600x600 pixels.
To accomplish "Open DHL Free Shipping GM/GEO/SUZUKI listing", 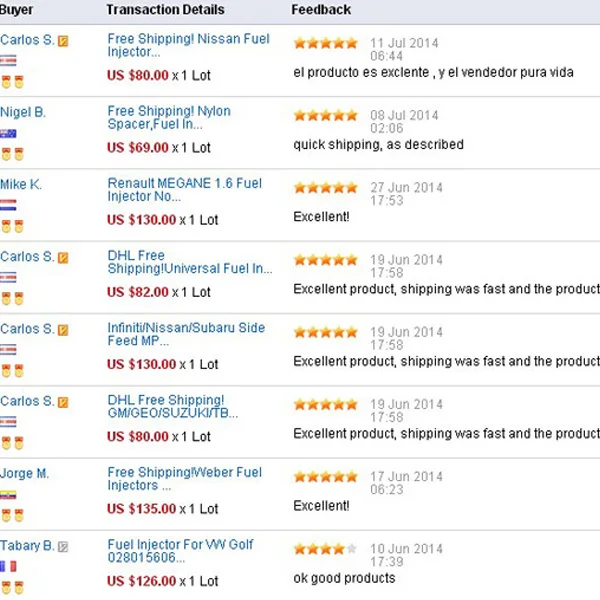I will pyautogui.click(x=173, y=406).
